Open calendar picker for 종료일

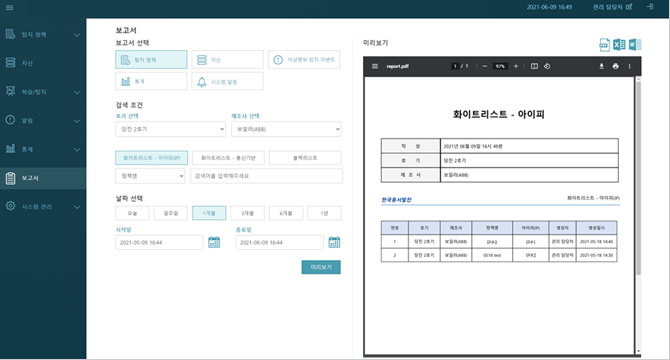pos(334,243)
